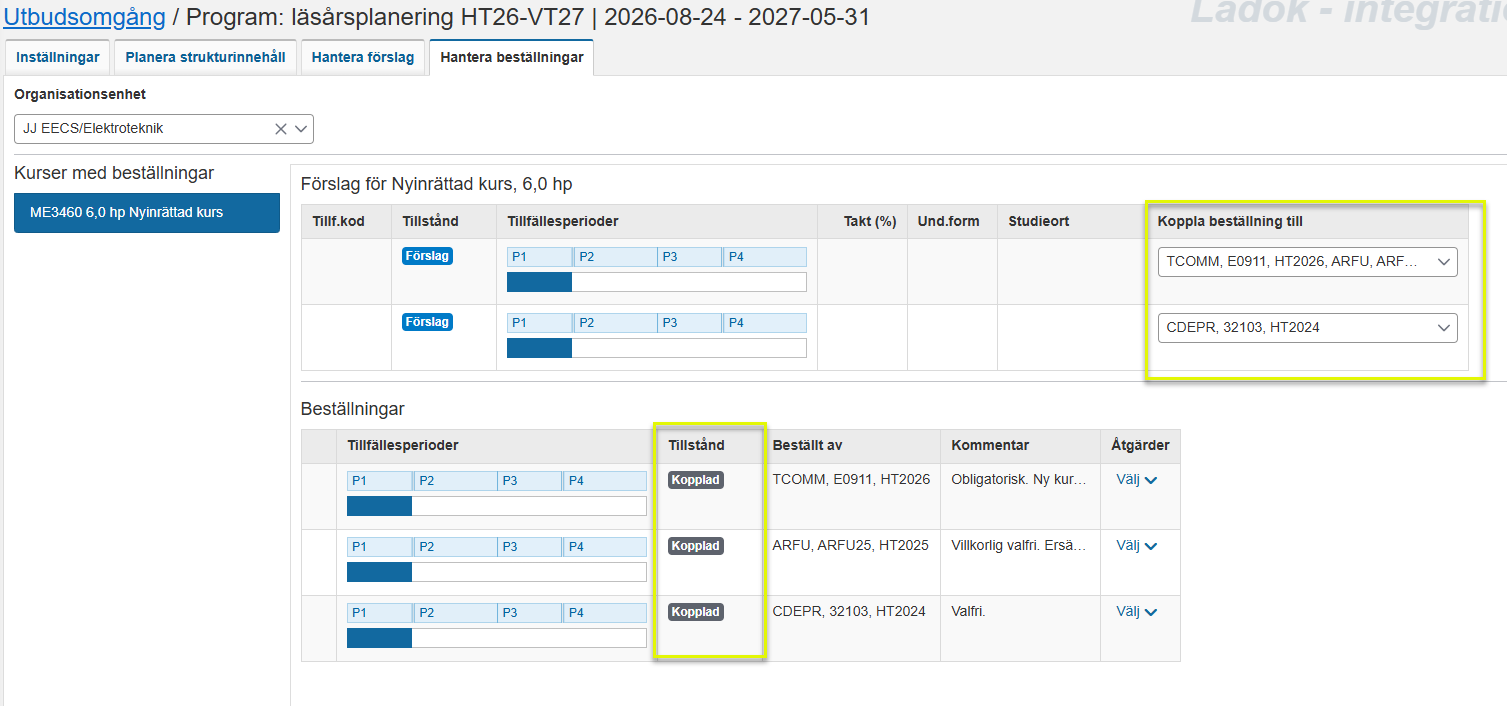This screenshot has width=1507, height=706.
Task: Click the Kopplad badge for the CDEPR order
Action: click(695, 612)
